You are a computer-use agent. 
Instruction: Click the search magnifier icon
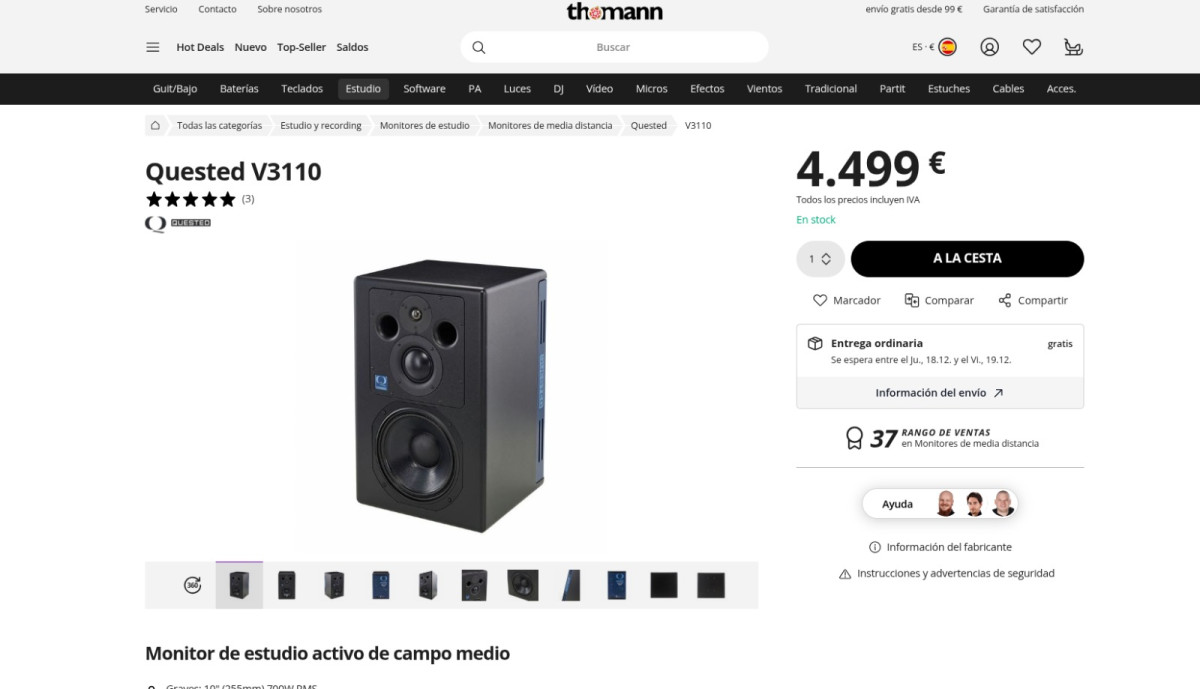479,47
